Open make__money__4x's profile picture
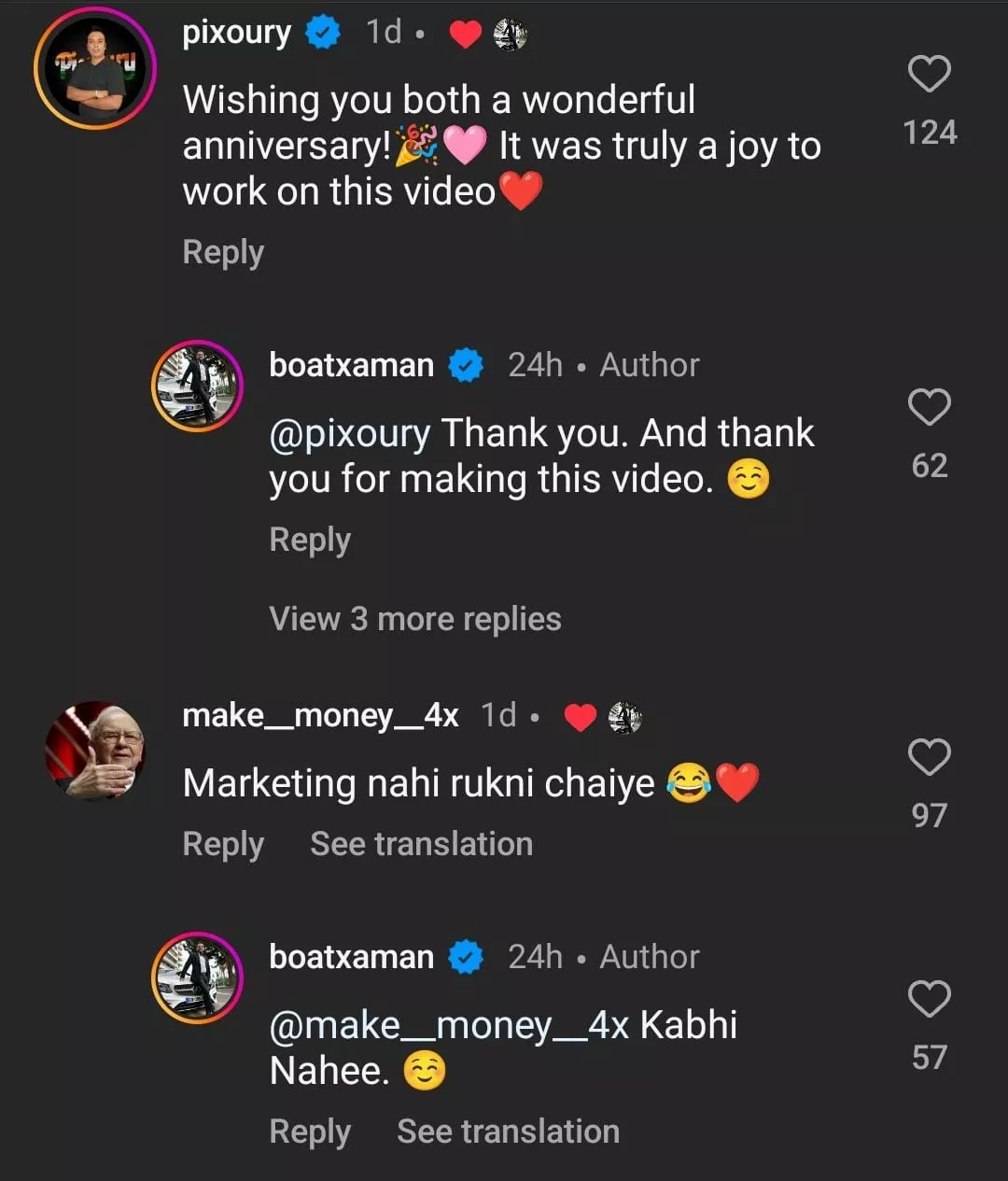This screenshot has height=1181, width=1008. click(x=95, y=751)
